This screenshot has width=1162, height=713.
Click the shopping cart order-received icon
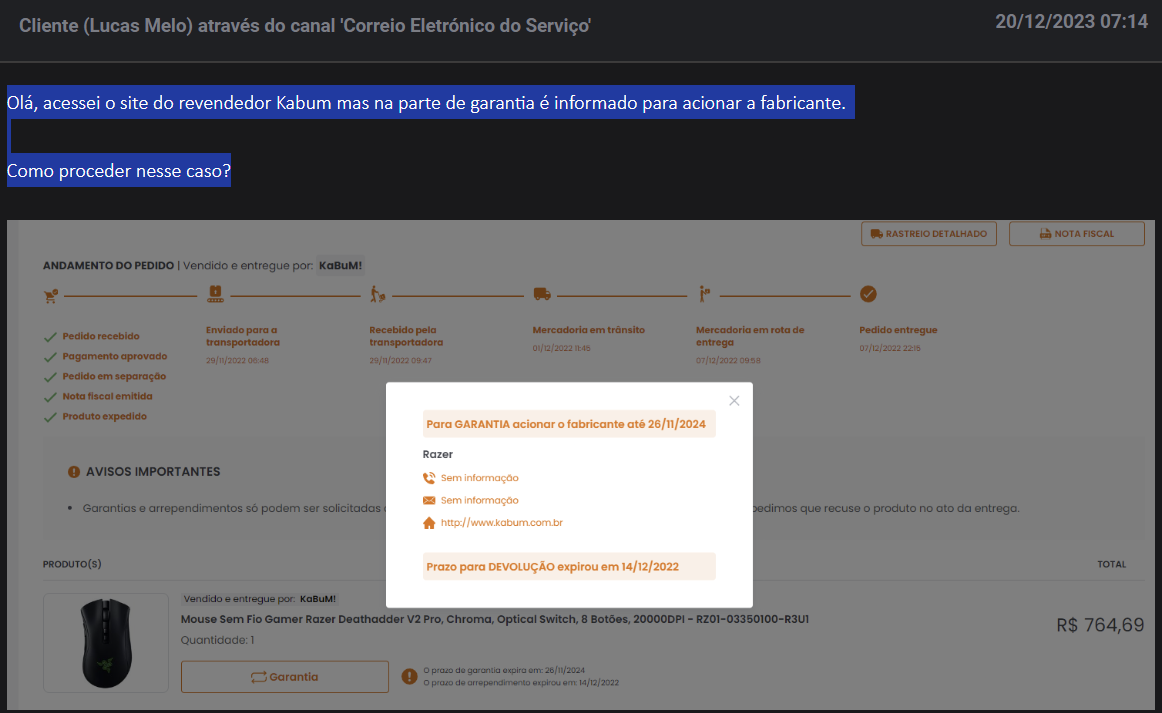50,296
